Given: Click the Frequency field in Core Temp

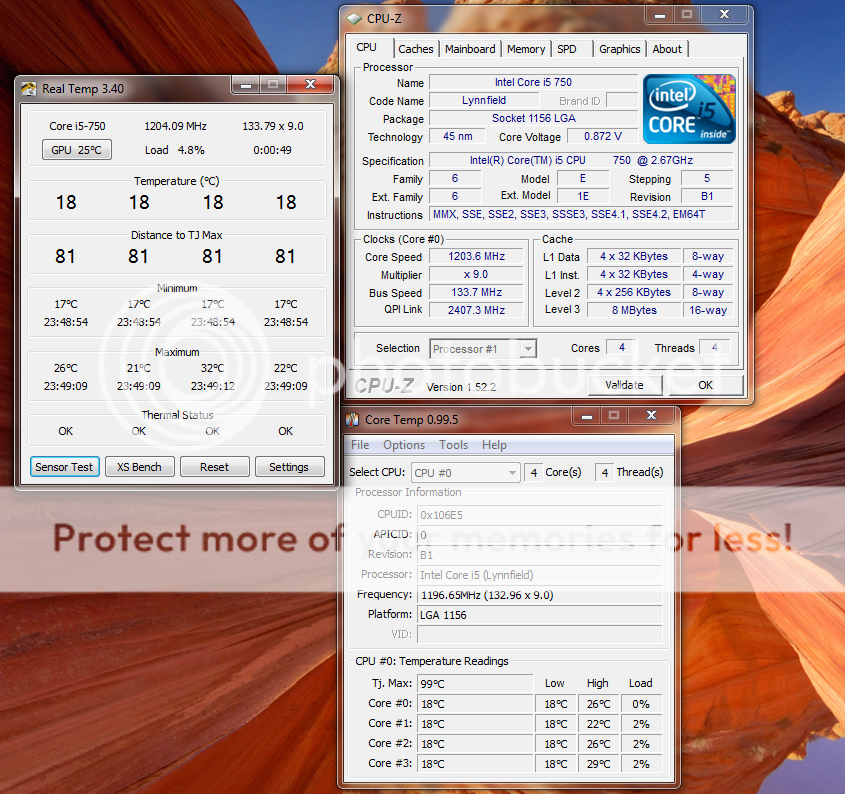Looking at the screenshot, I should pos(539,595).
